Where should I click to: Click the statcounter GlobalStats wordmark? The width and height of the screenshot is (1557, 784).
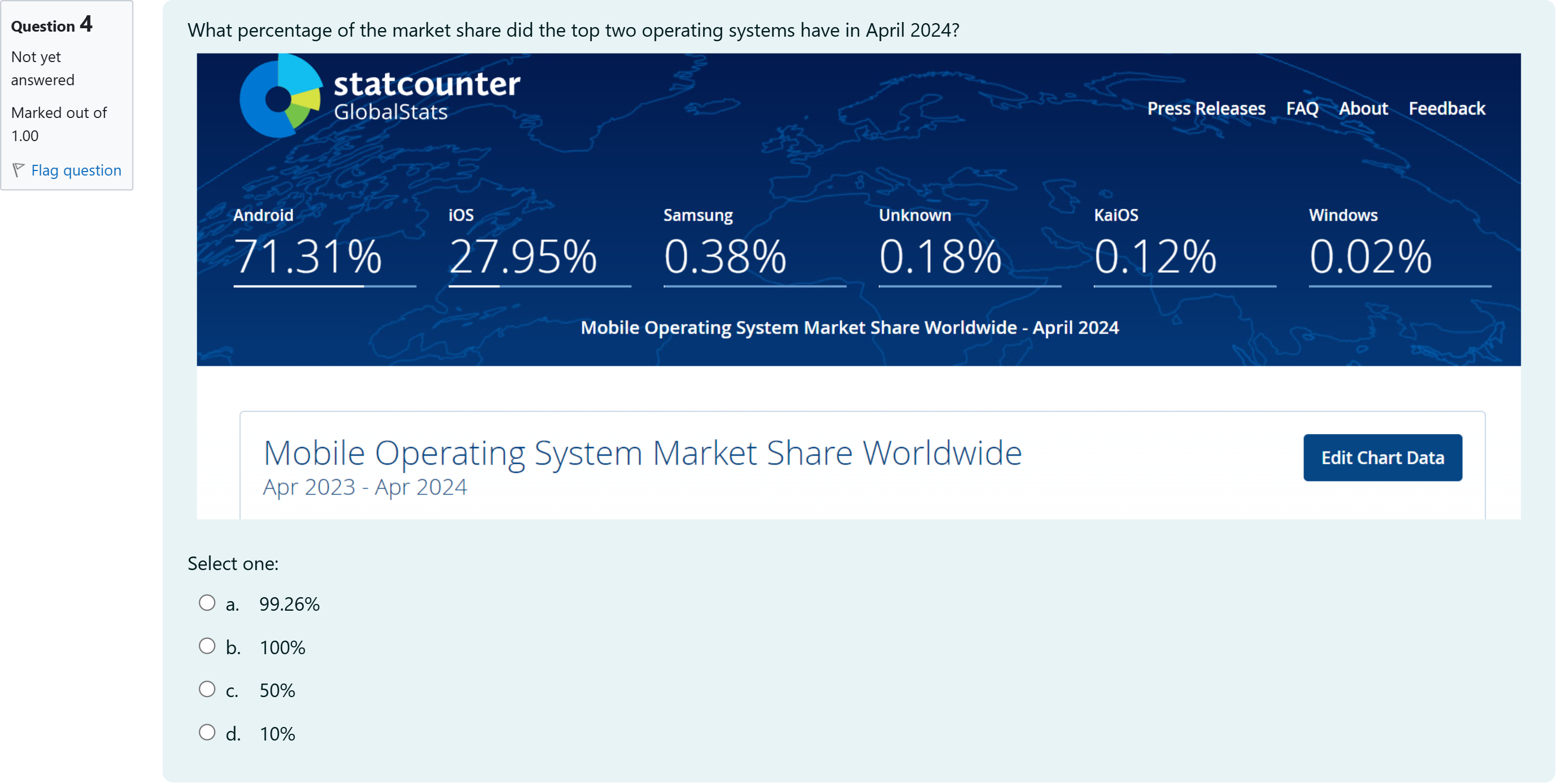426,95
